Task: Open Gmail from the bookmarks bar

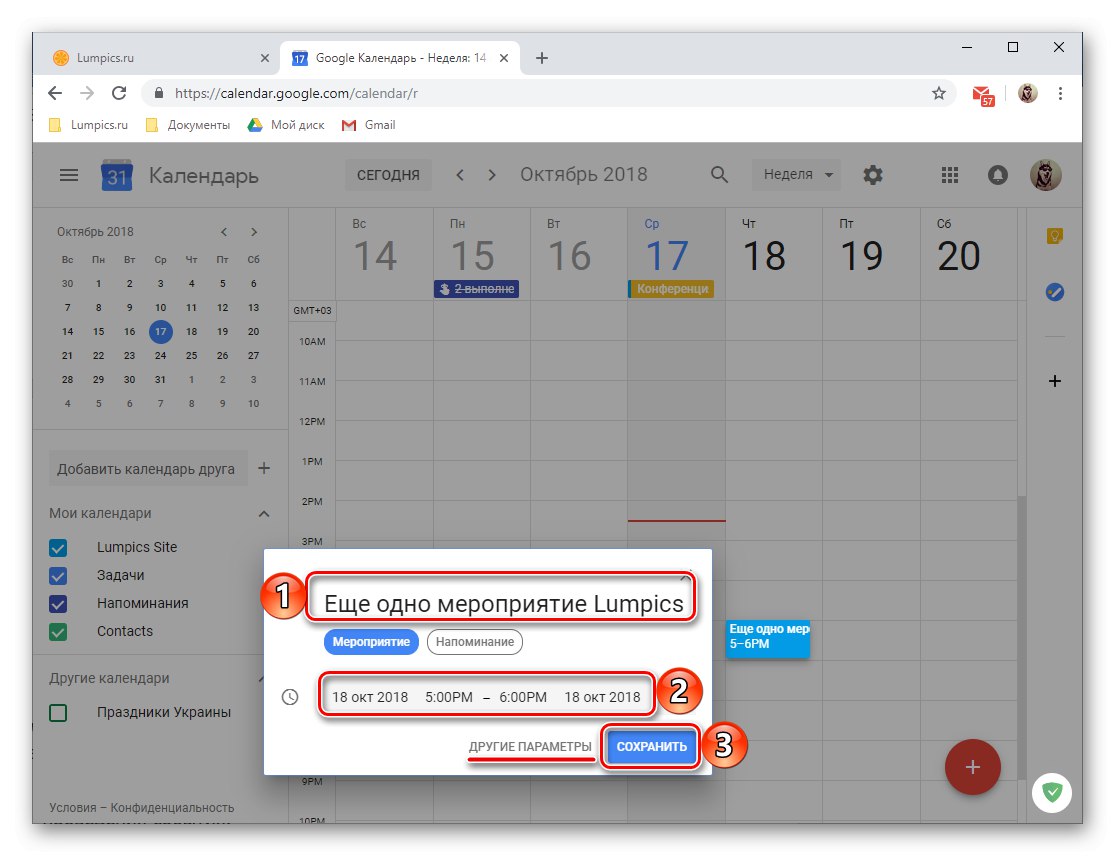Action: point(368,125)
